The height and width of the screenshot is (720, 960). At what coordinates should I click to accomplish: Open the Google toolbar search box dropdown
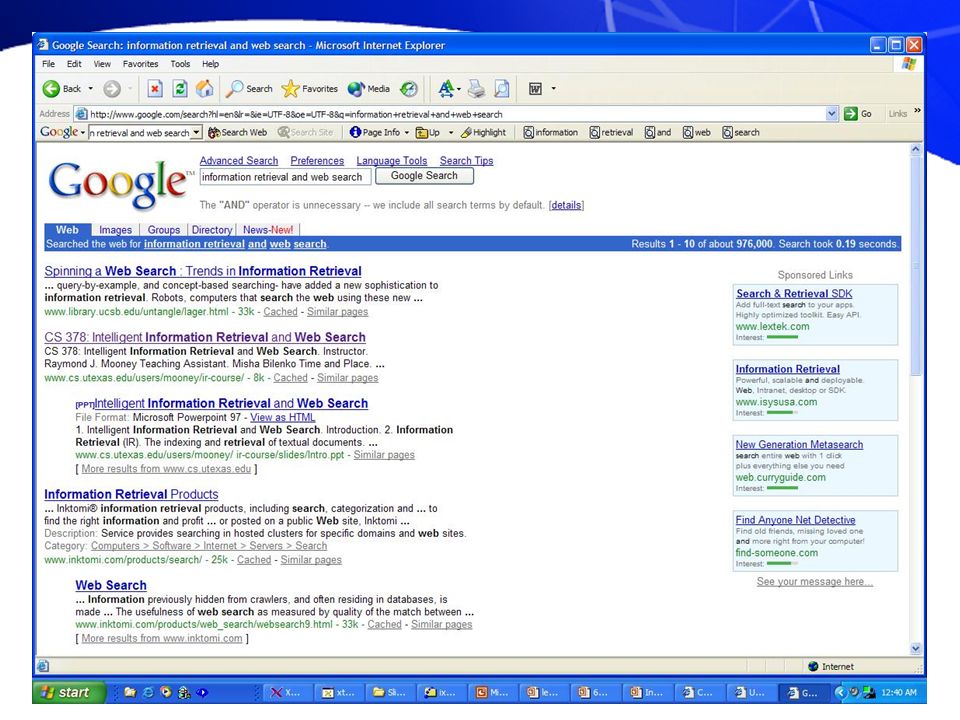pos(196,132)
